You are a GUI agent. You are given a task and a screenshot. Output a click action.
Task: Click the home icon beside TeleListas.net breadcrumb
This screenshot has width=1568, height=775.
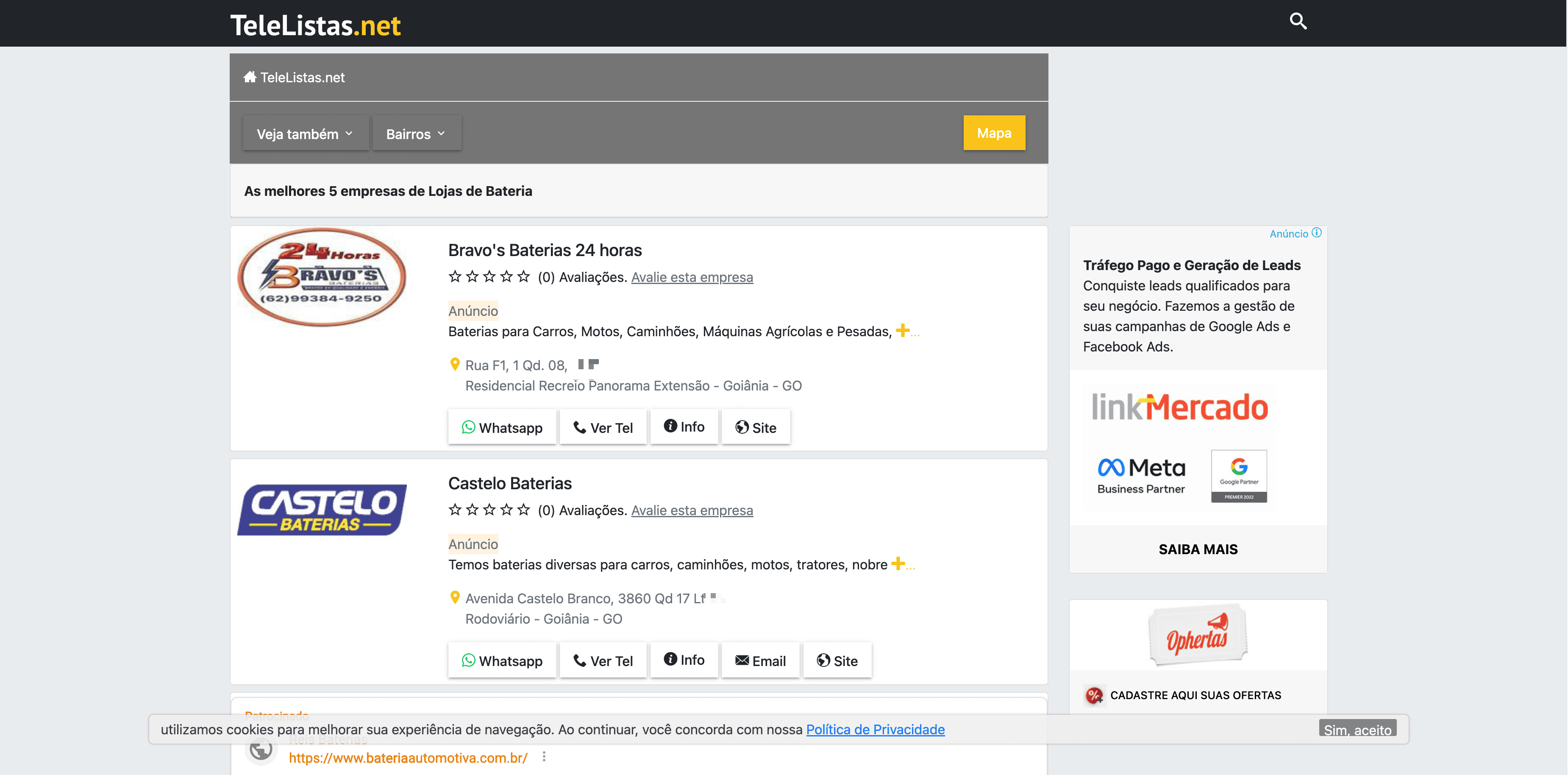tap(250, 77)
